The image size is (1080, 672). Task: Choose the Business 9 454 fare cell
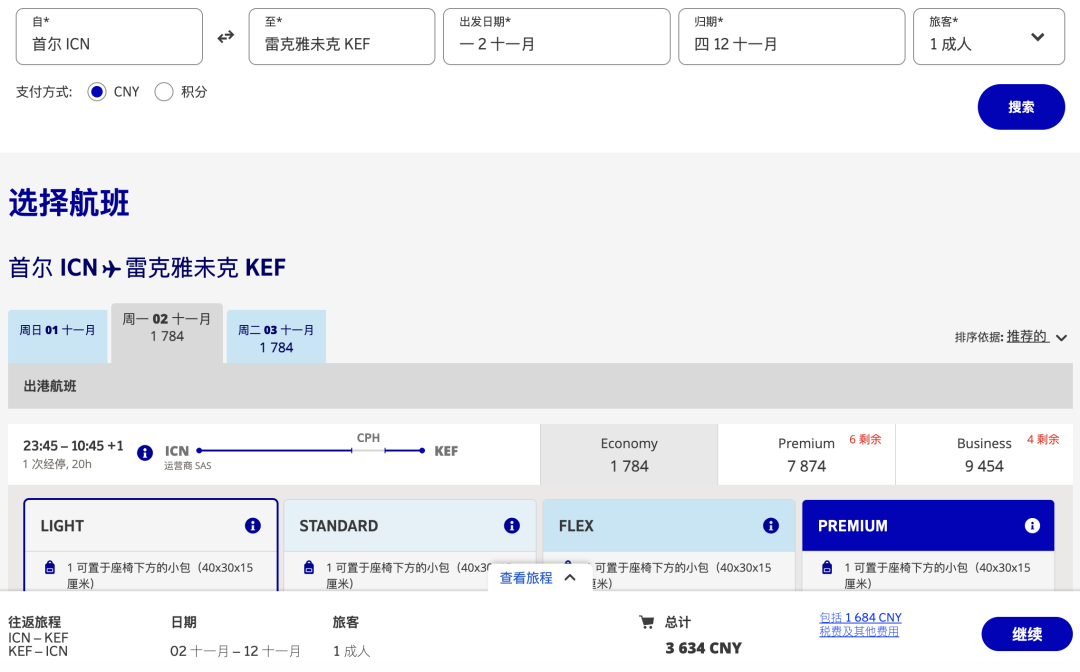point(984,455)
